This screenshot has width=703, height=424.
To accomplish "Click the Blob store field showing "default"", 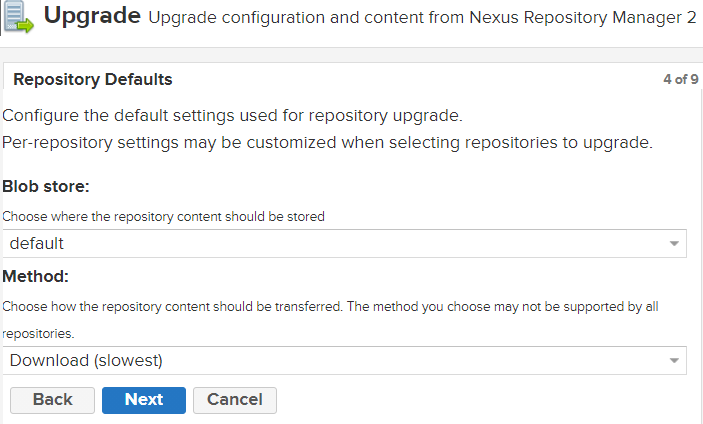I will point(330,243).
